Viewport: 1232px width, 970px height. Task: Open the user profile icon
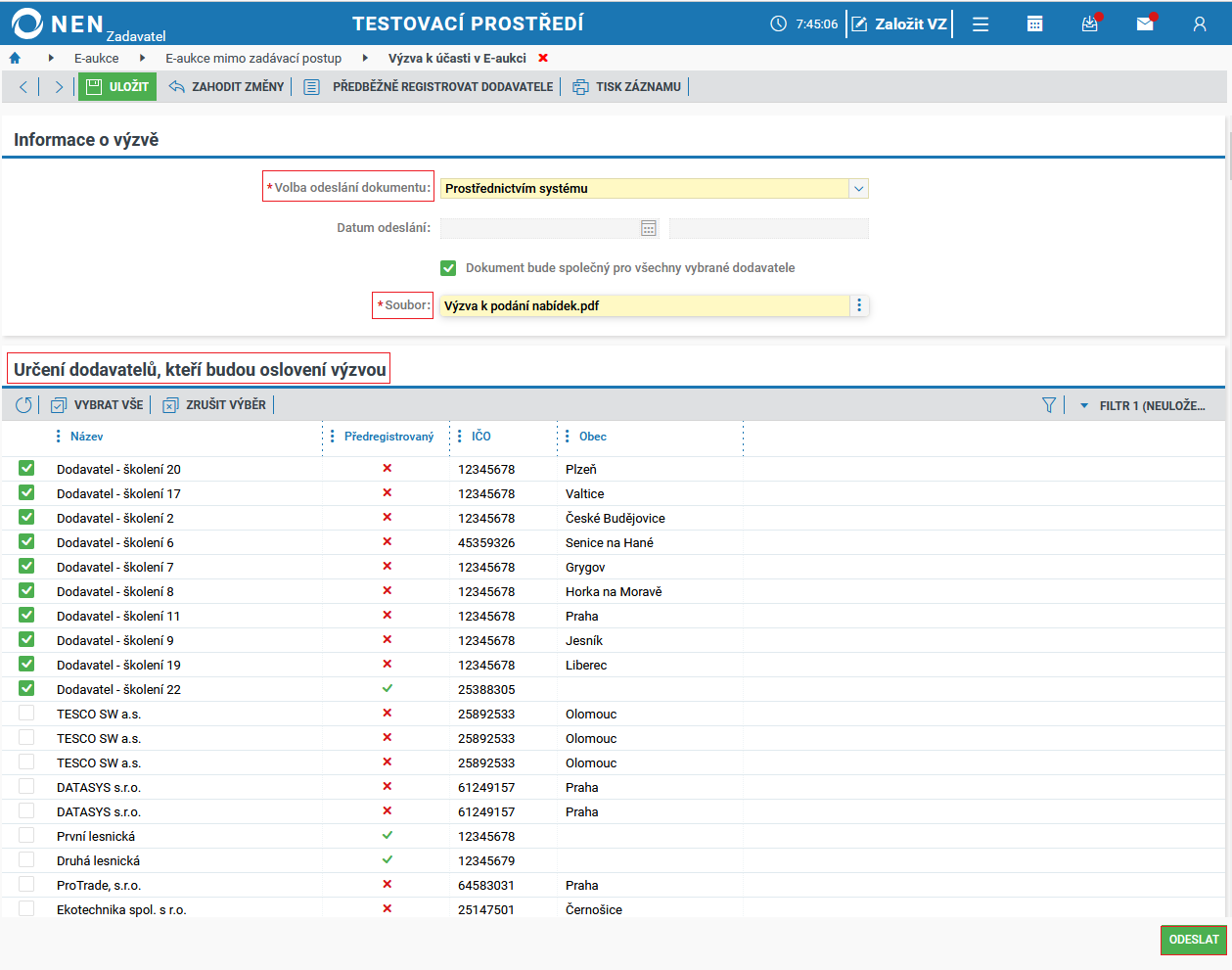pyautogui.click(x=1200, y=23)
